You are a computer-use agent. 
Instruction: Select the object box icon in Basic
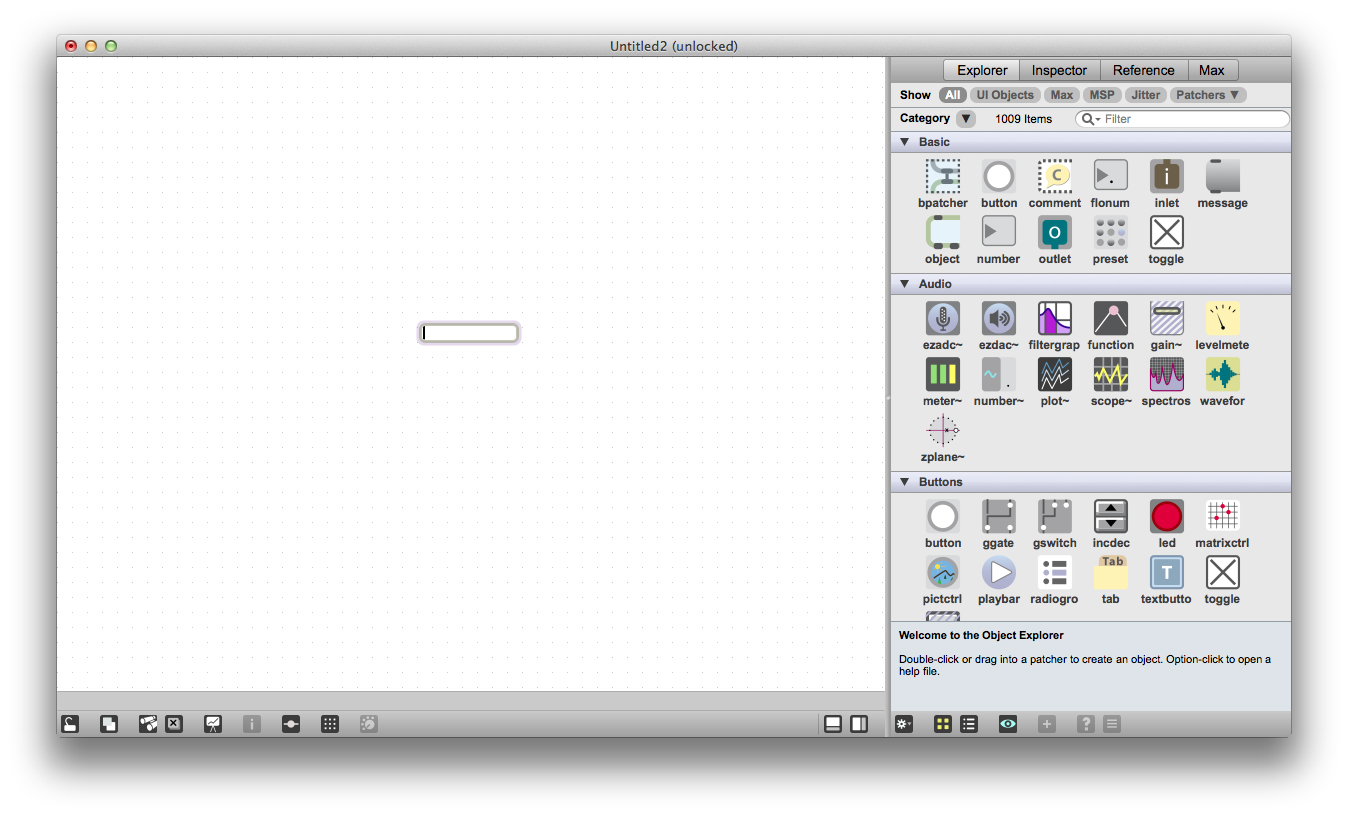942,233
